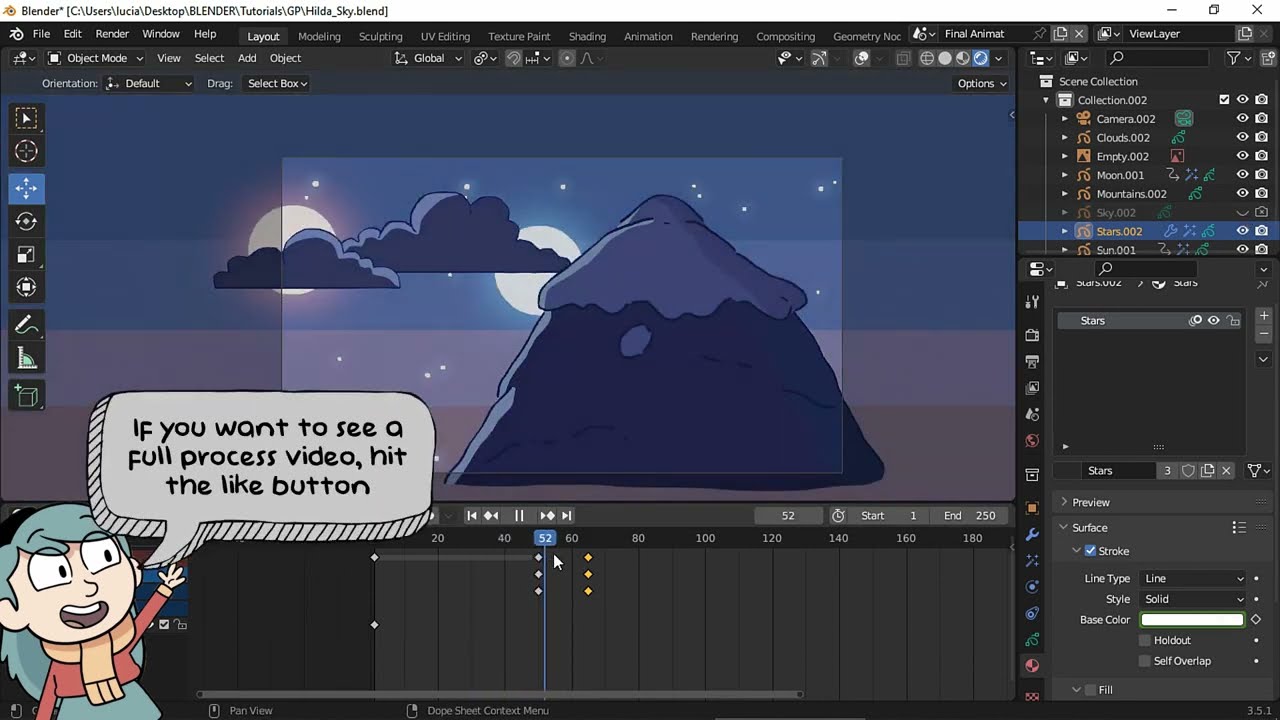Screen dimensions: 1280x720
Task: Add a new material slot with plus button
Action: click(1264, 316)
